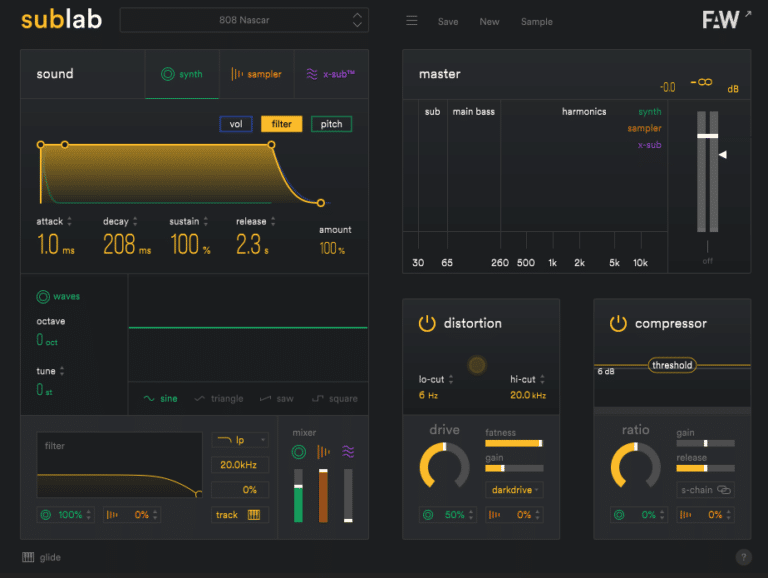768x578 pixels.
Task: Open the hamburger menu icon
Action: tap(412, 21)
